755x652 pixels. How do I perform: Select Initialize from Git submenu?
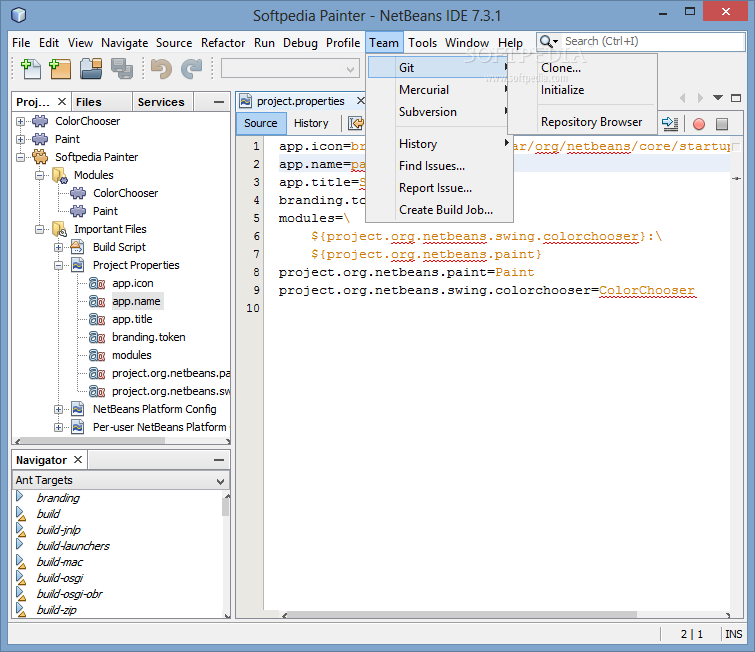pos(583,90)
